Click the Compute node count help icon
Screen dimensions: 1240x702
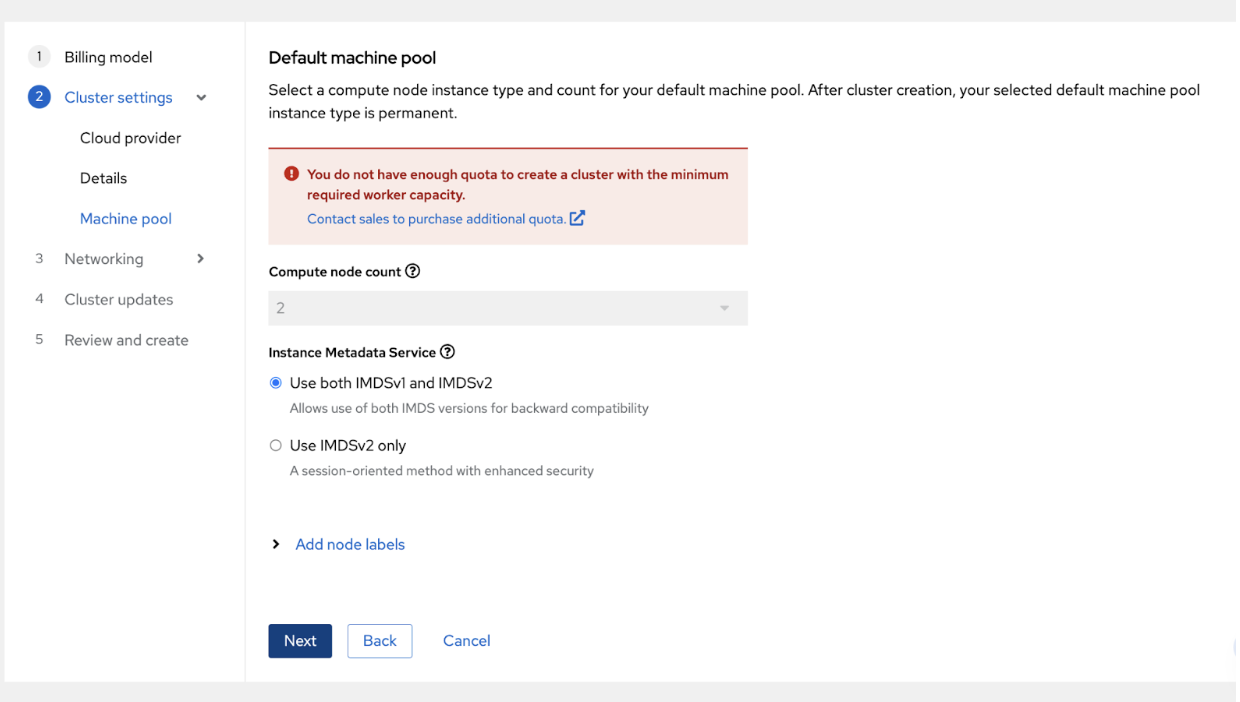point(412,271)
